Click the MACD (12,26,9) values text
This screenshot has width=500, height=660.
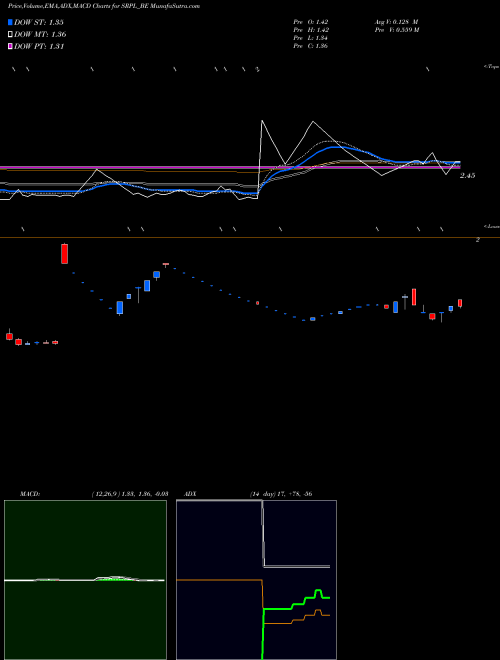point(130,494)
